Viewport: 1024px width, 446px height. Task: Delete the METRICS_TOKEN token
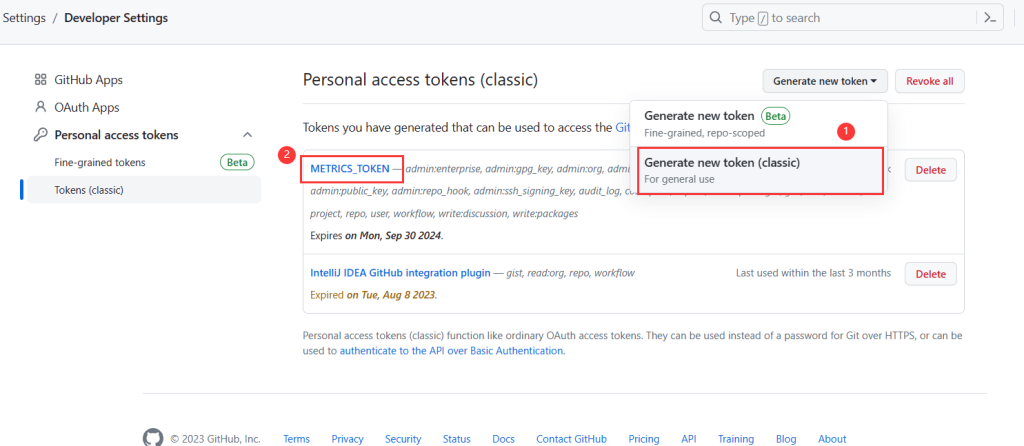tap(930, 170)
